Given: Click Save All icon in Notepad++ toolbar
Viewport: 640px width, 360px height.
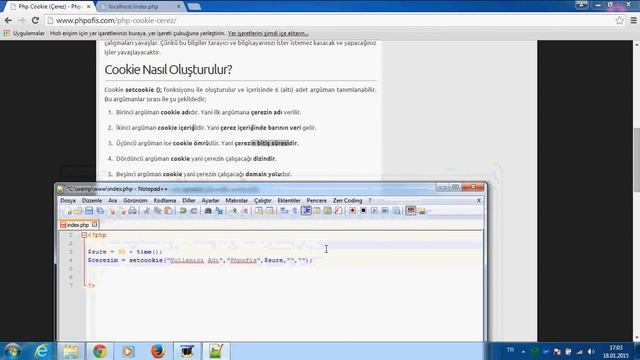Looking at the screenshot, I should pyautogui.click(x=100, y=211).
